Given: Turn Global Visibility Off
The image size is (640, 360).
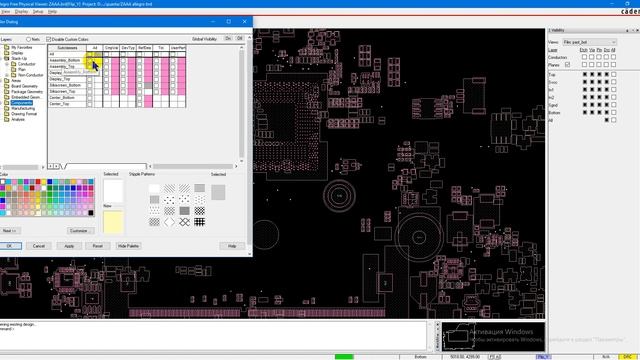Looking at the screenshot, I should (x=240, y=38).
